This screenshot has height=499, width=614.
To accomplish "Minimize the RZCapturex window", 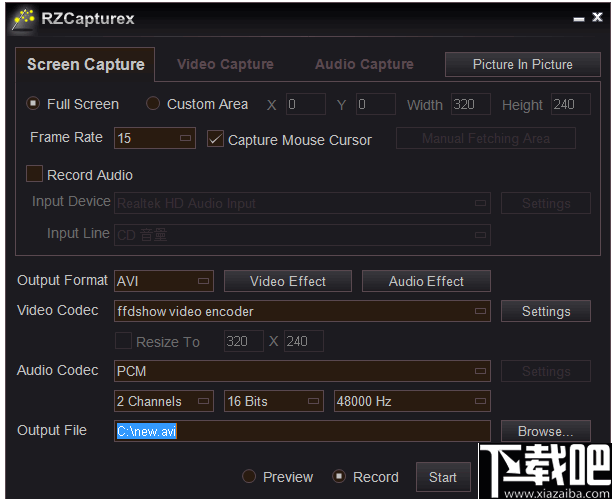I will [x=579, y=19].
